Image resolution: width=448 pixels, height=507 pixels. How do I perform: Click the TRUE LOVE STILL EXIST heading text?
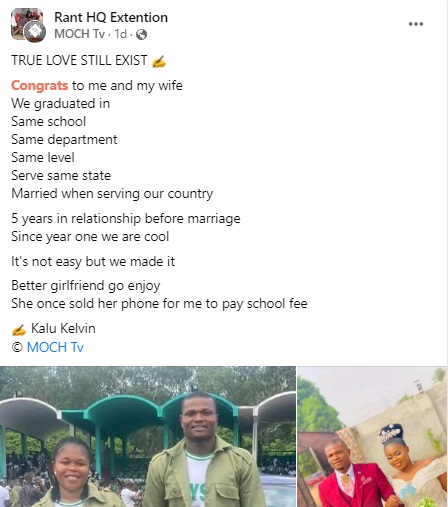pyautogui.click(x=79, y=60)
